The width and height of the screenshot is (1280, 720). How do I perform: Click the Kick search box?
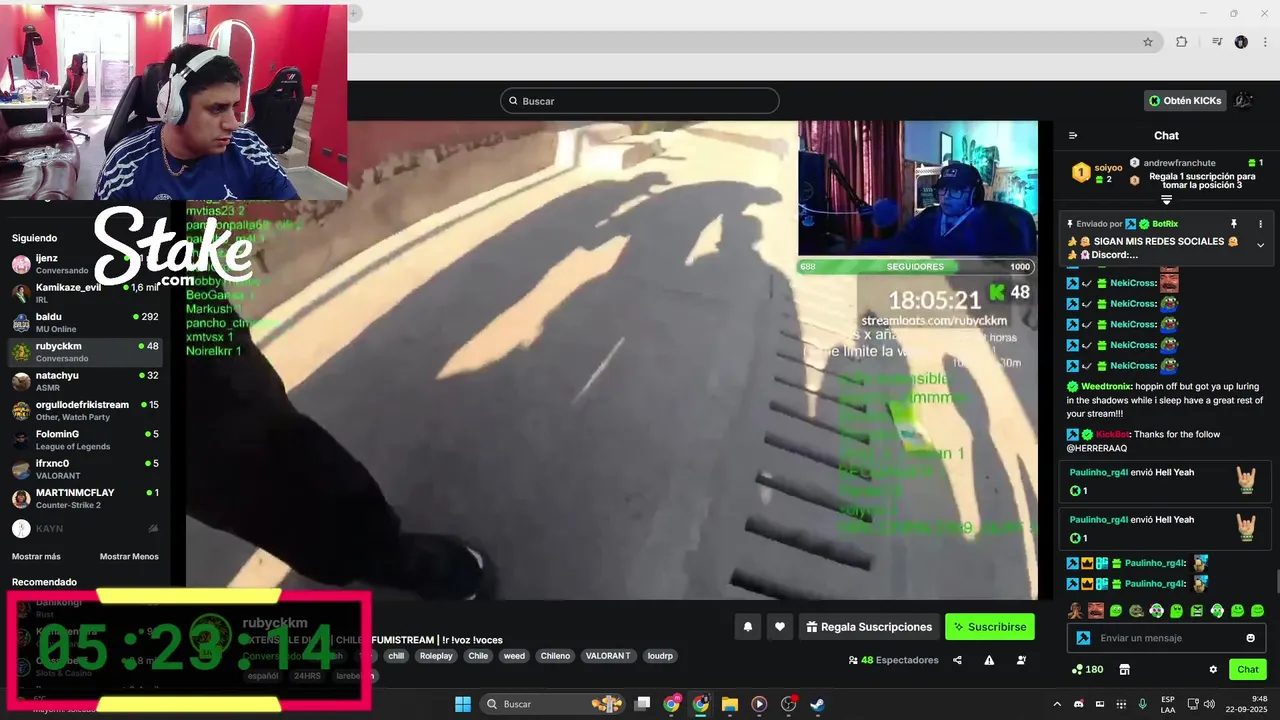(x=639, y=101)
